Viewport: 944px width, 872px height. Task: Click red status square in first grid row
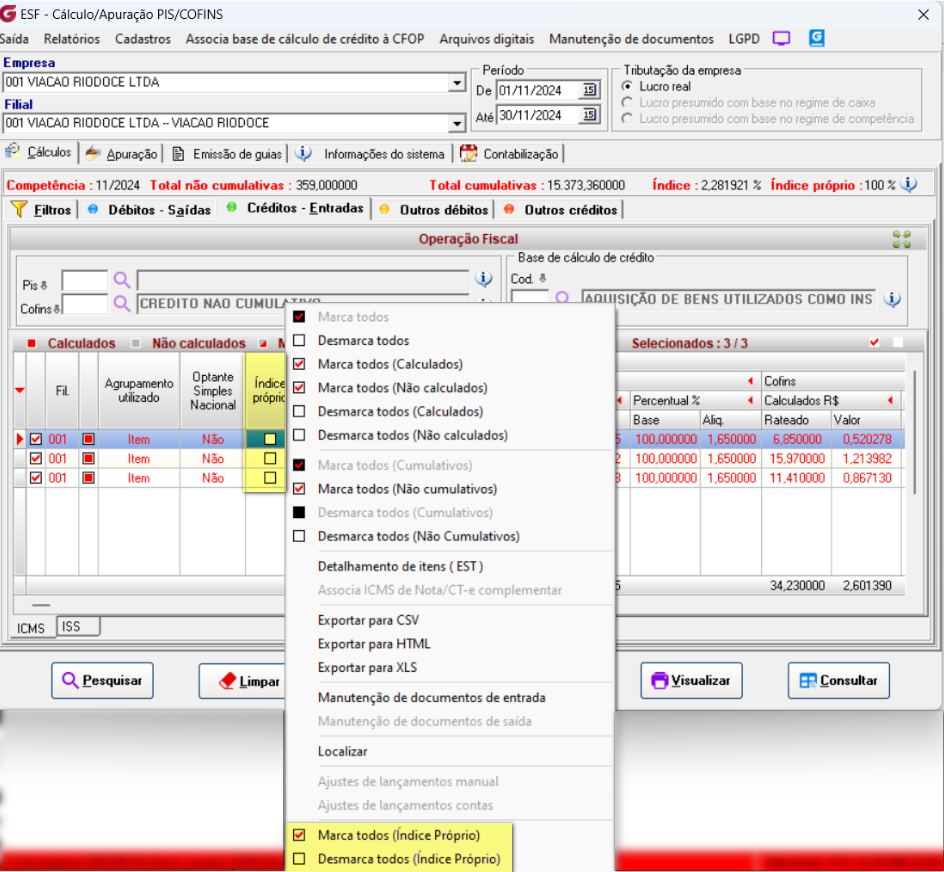point(88,440)
